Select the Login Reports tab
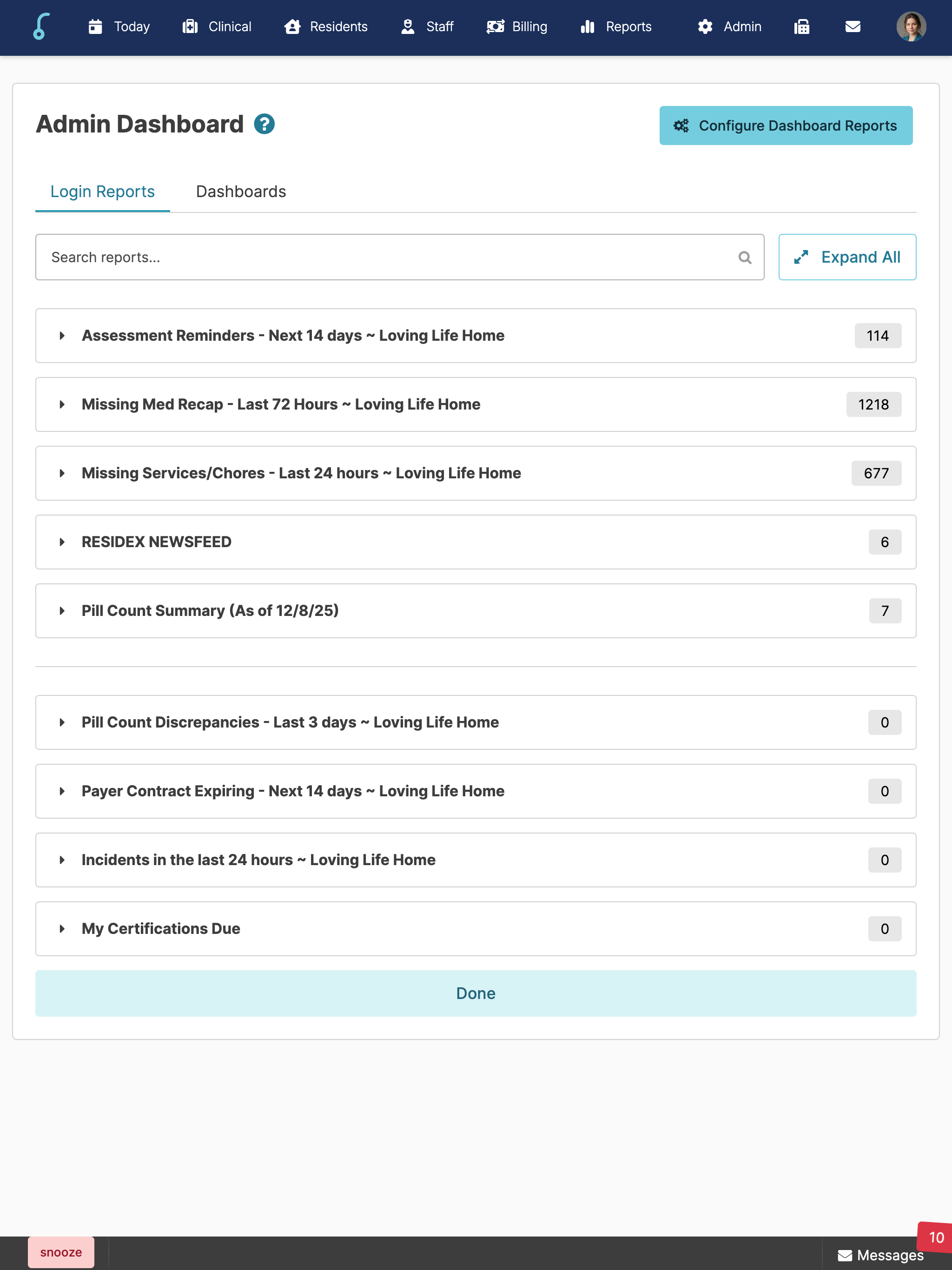The height and width of the screenshot is (1270, 952). 103,192
